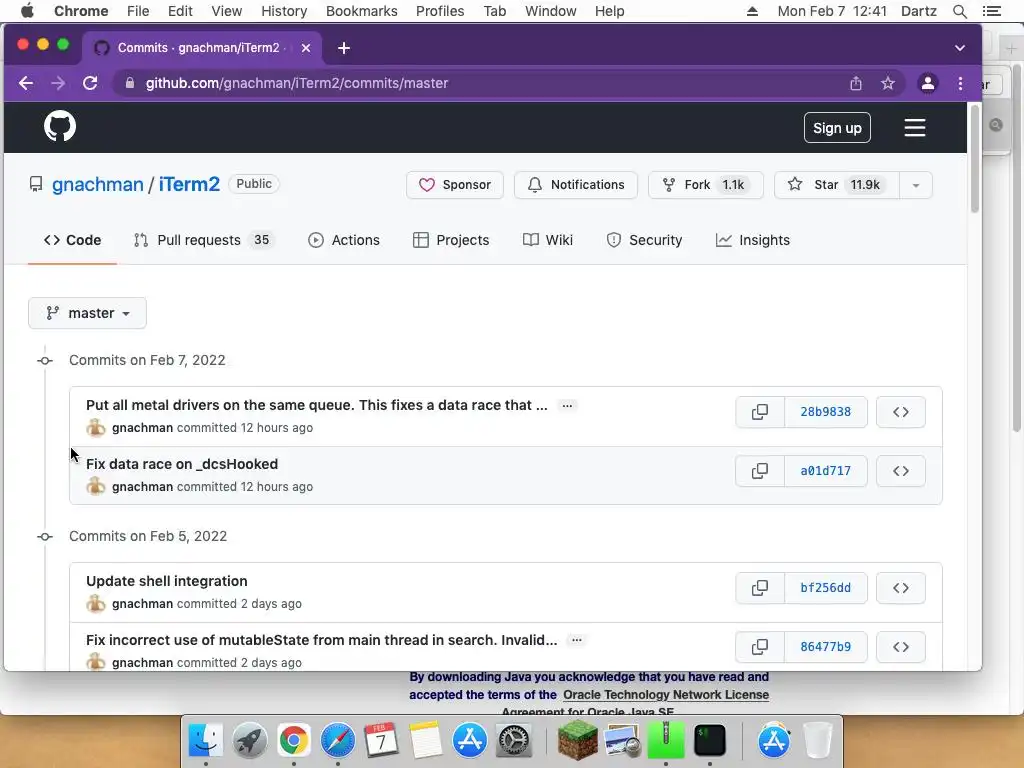Launch Minecraft from the Dock
Image resolution: width=1024 pixels, height=768 pixels.
click(x=577, y=740)
